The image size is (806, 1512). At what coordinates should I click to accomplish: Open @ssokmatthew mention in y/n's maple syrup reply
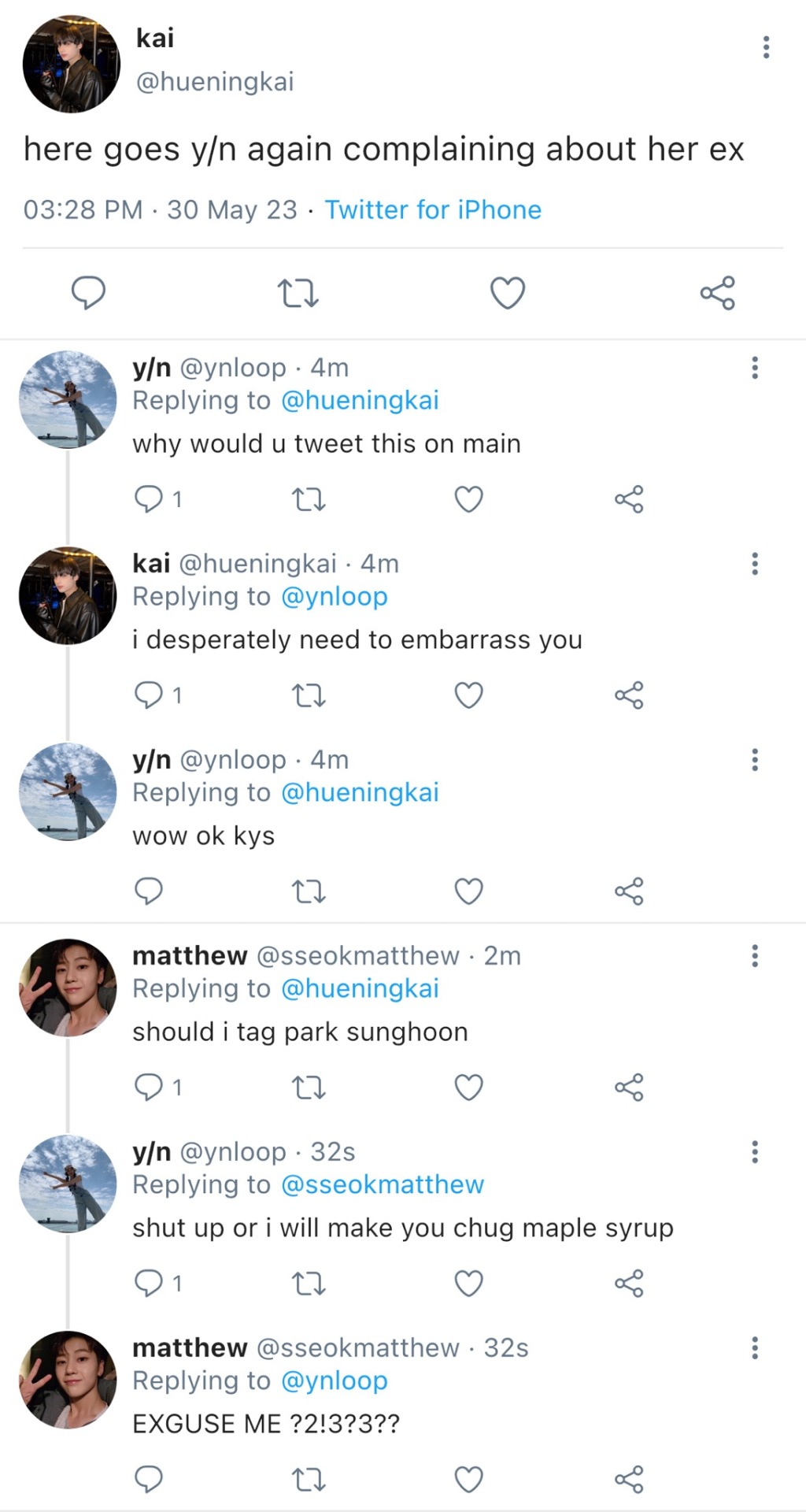click(x=383, y=1184)
